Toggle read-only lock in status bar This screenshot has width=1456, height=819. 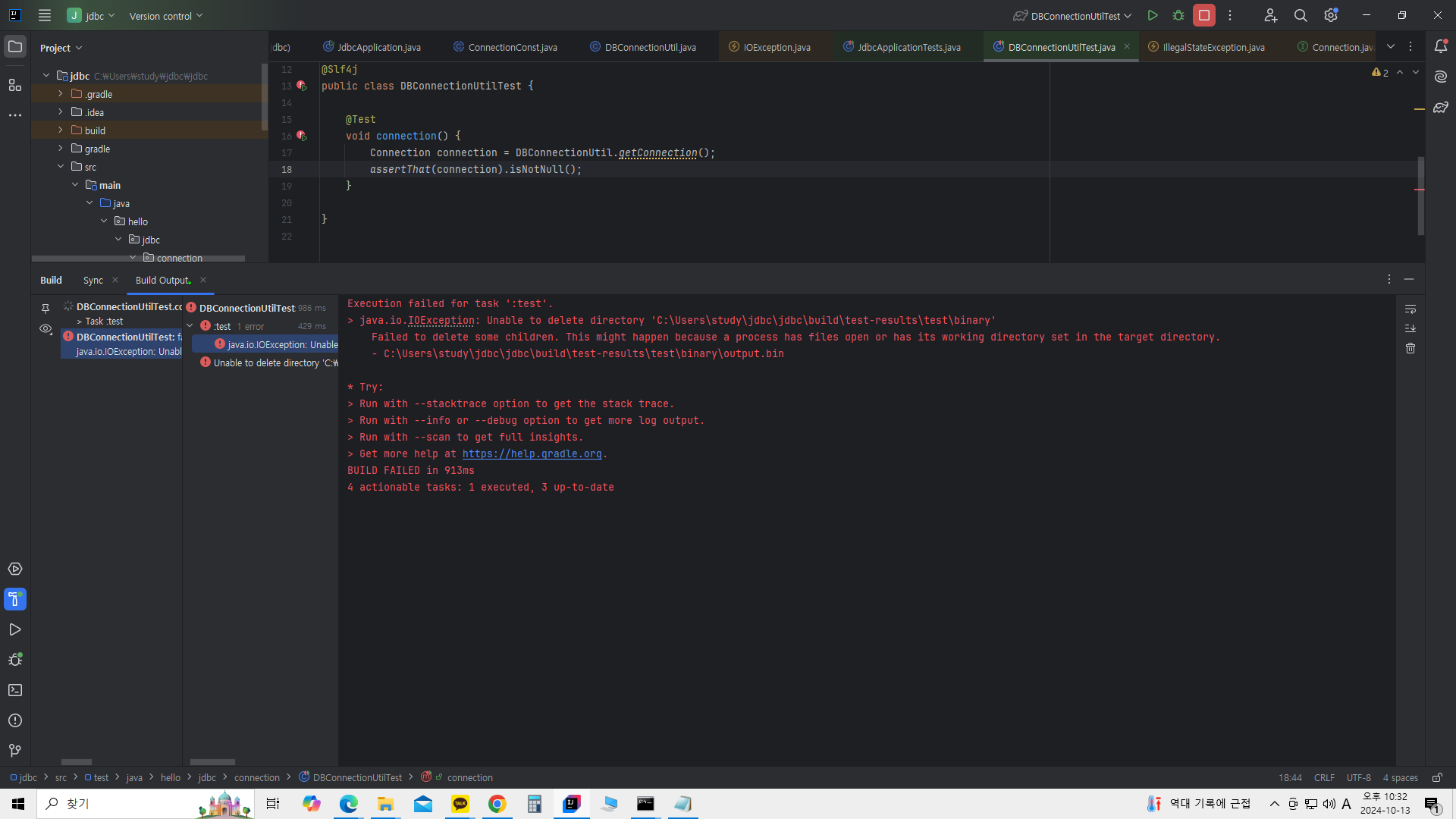click(1437, 777)
